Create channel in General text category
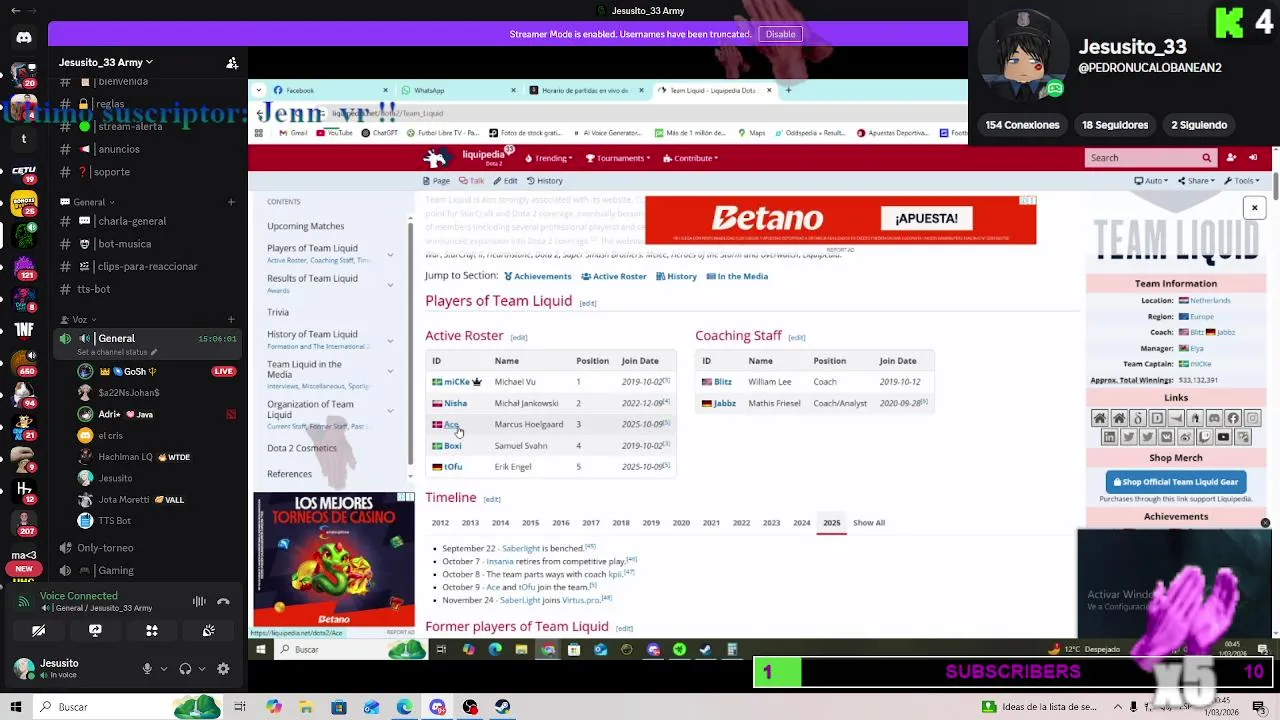The height and width of the screenshot is (720, 1280). (x=231, y=202)
